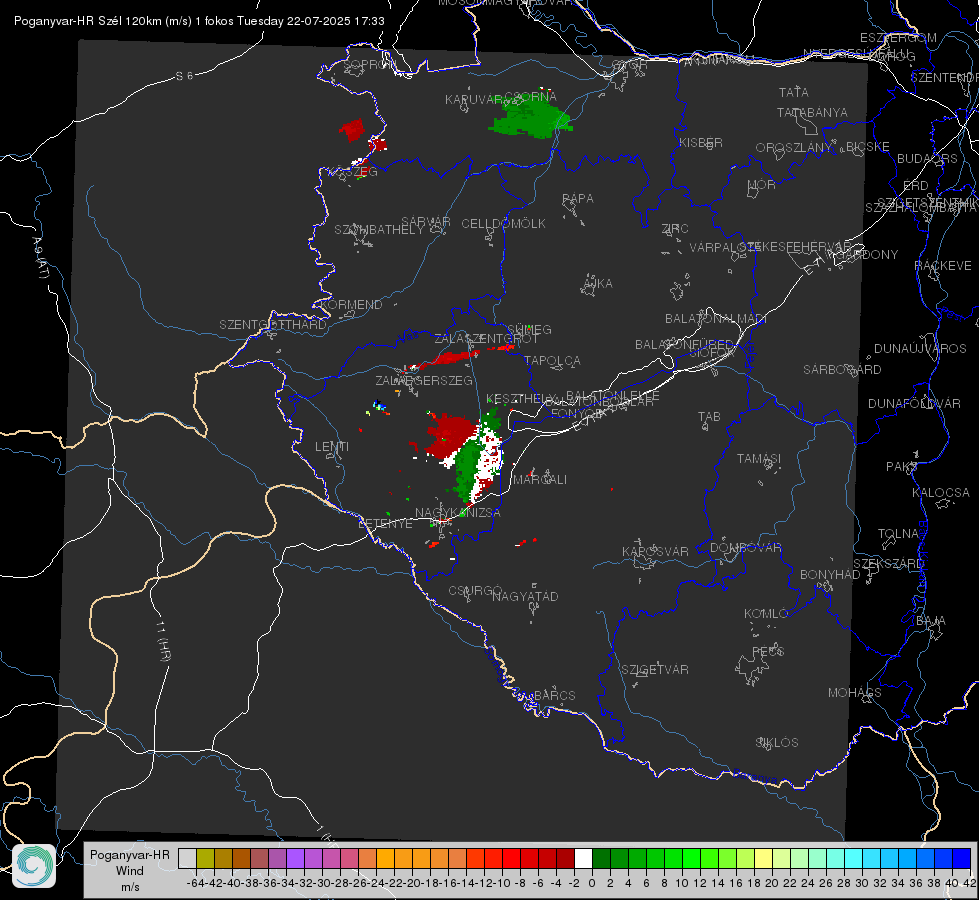Click the 'LETENYE' city label
979x900 pixels.
tap(385, 523)
